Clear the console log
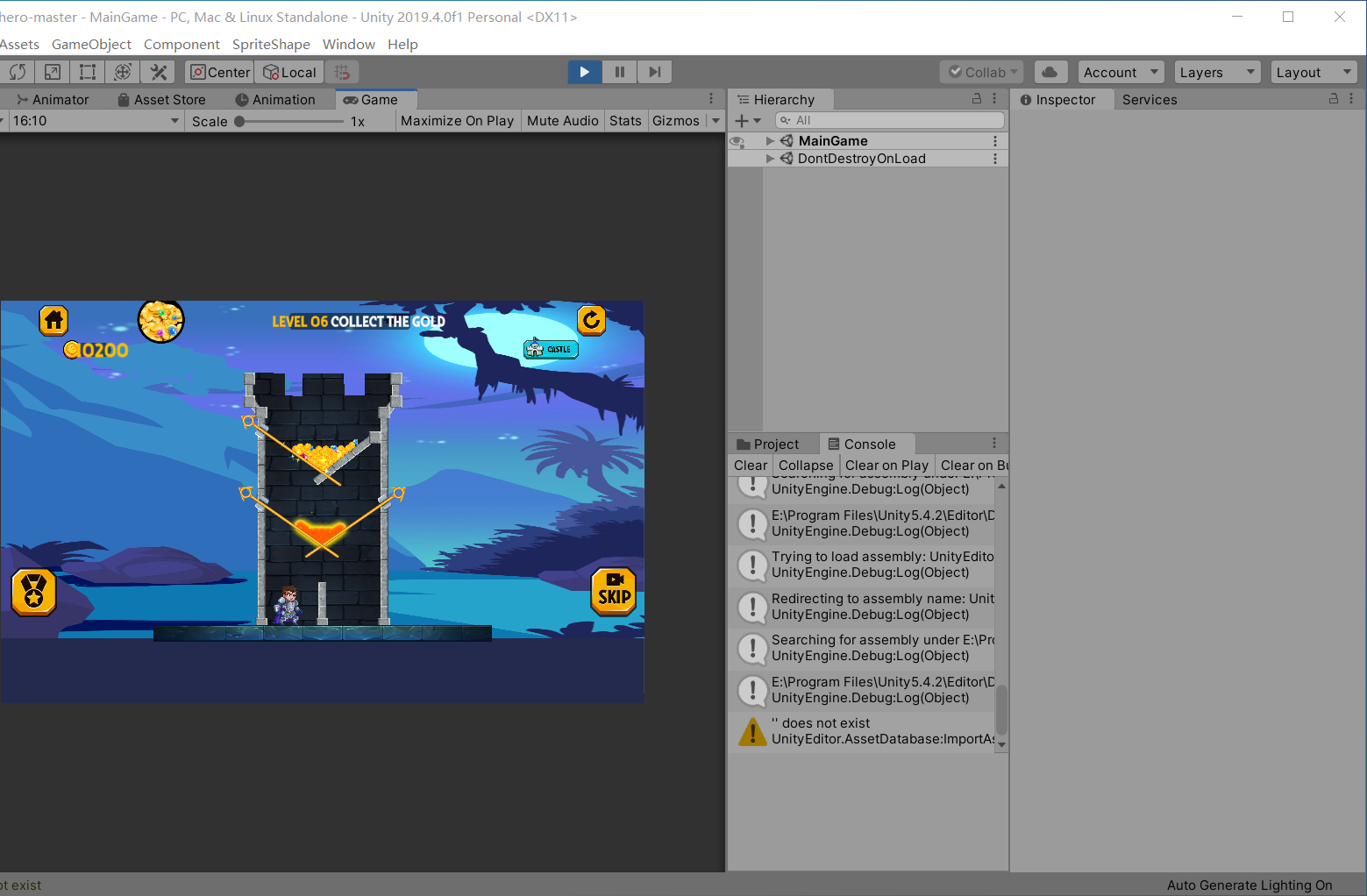Image resolution: width=1367 pixels, height=896 pixels. coord(751,466)
